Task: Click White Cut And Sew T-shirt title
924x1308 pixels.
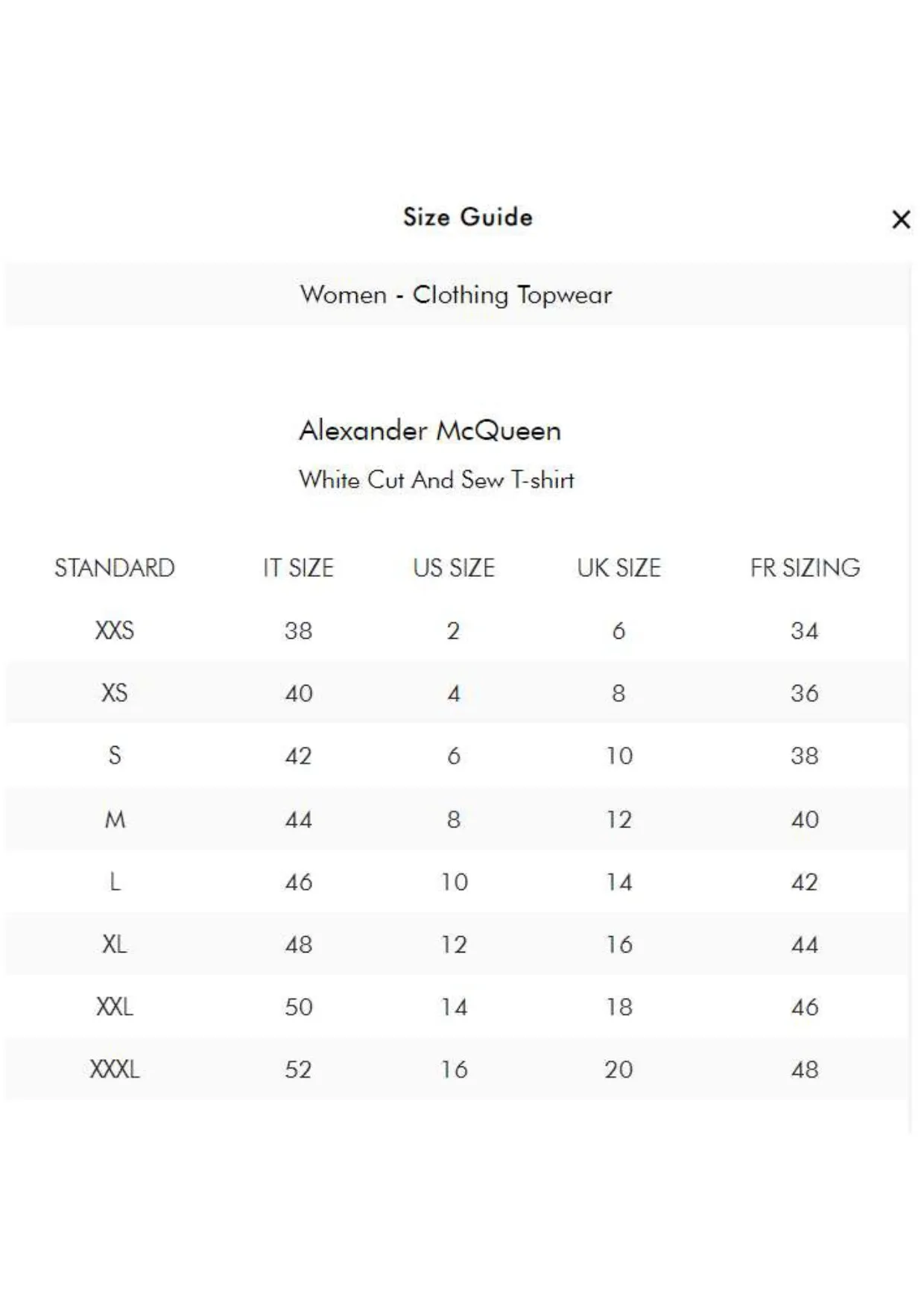Action: tap(437, 479)
